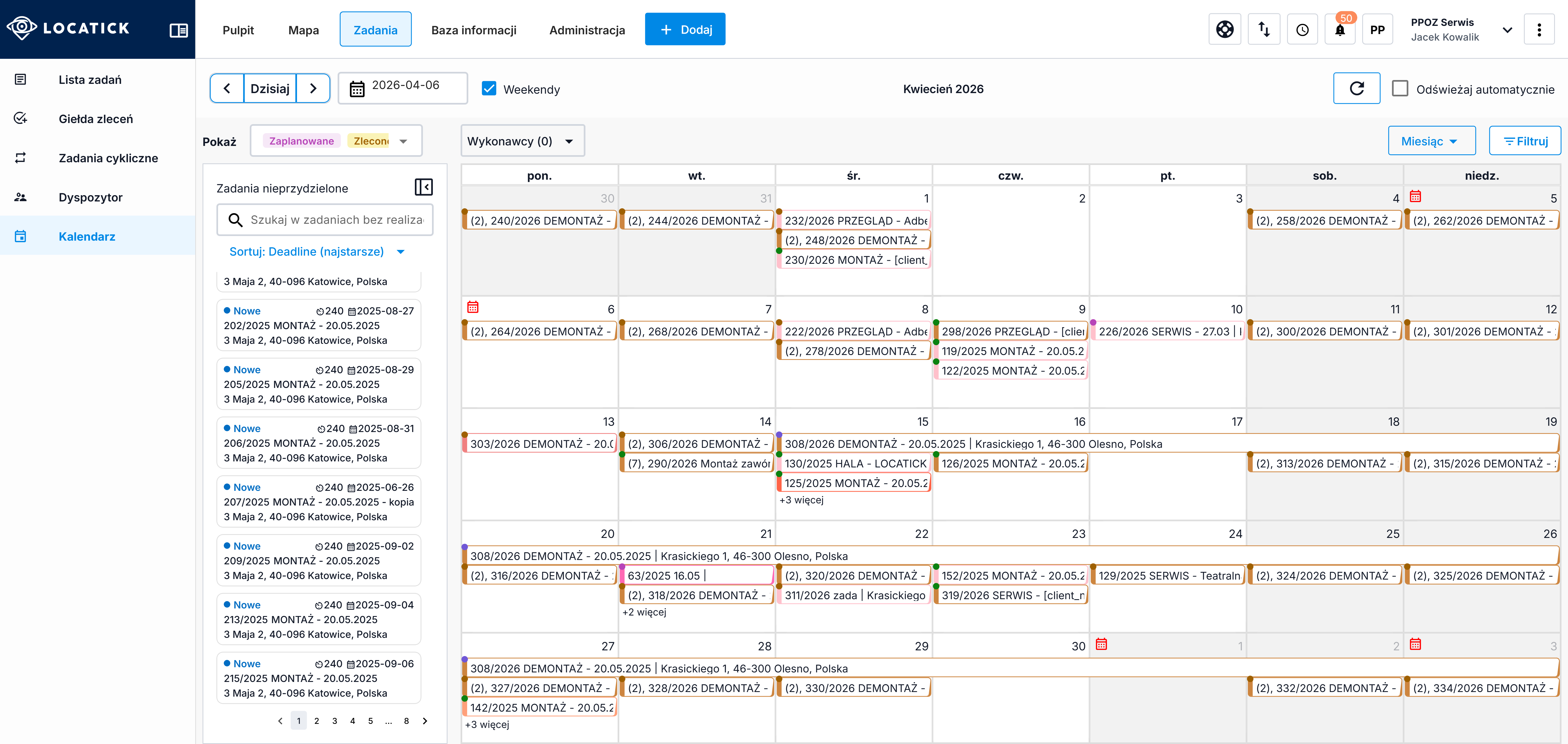Open event (7), 290/2026 Montaż zawór
The image size is (1568, 744).
[x=697, y=464]
